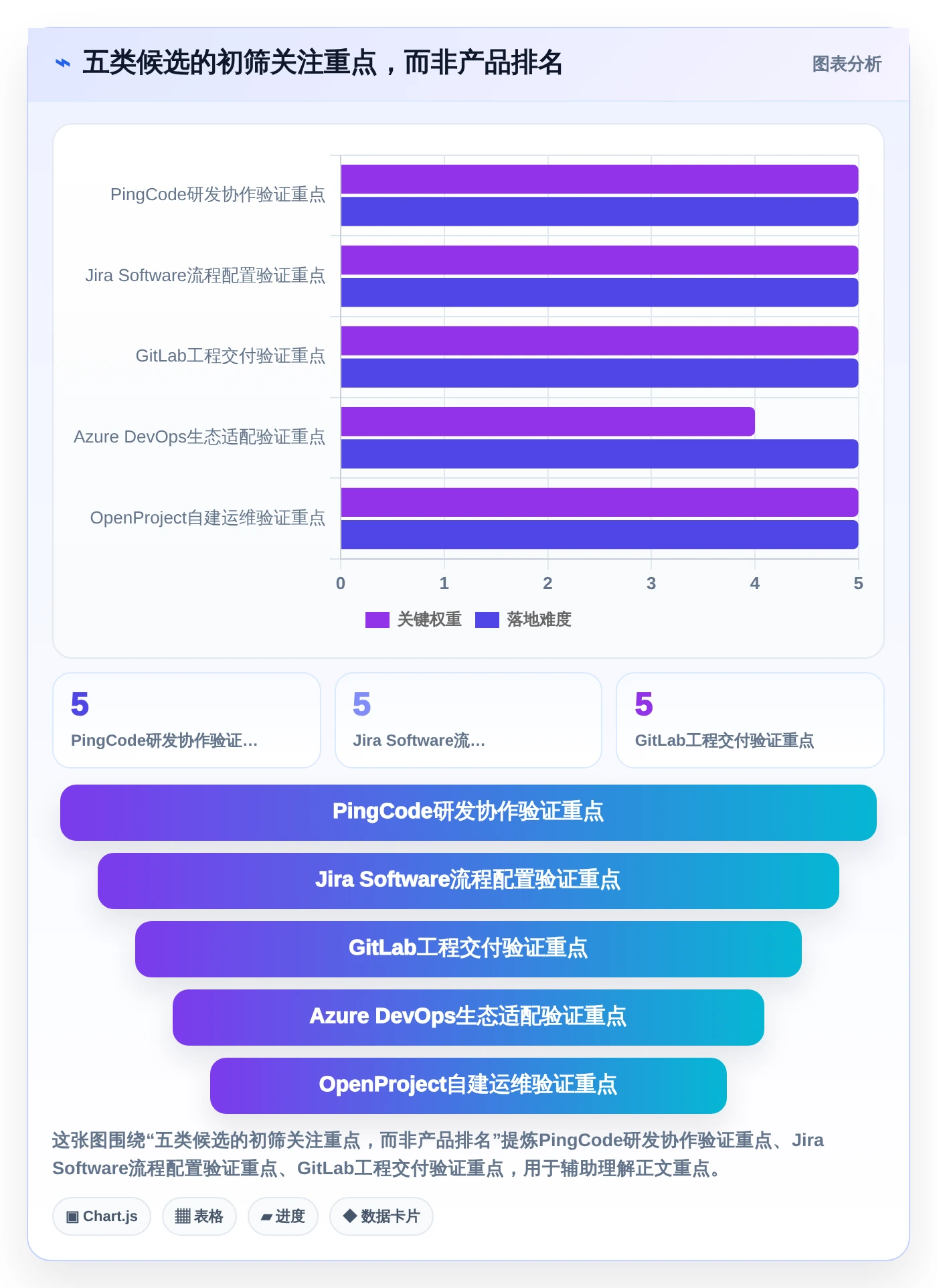Select PingCode blue 落地难度 bar

[x=600, y=212]
